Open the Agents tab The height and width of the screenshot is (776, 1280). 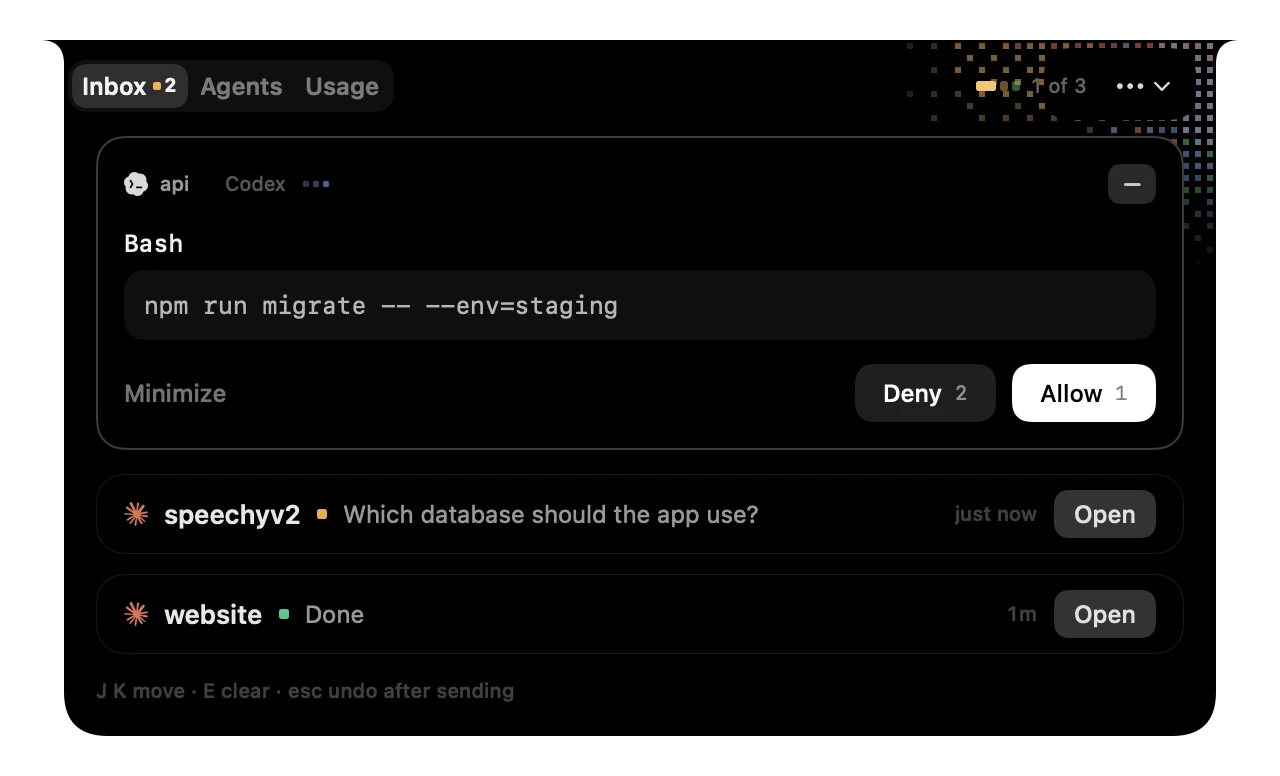241,87
